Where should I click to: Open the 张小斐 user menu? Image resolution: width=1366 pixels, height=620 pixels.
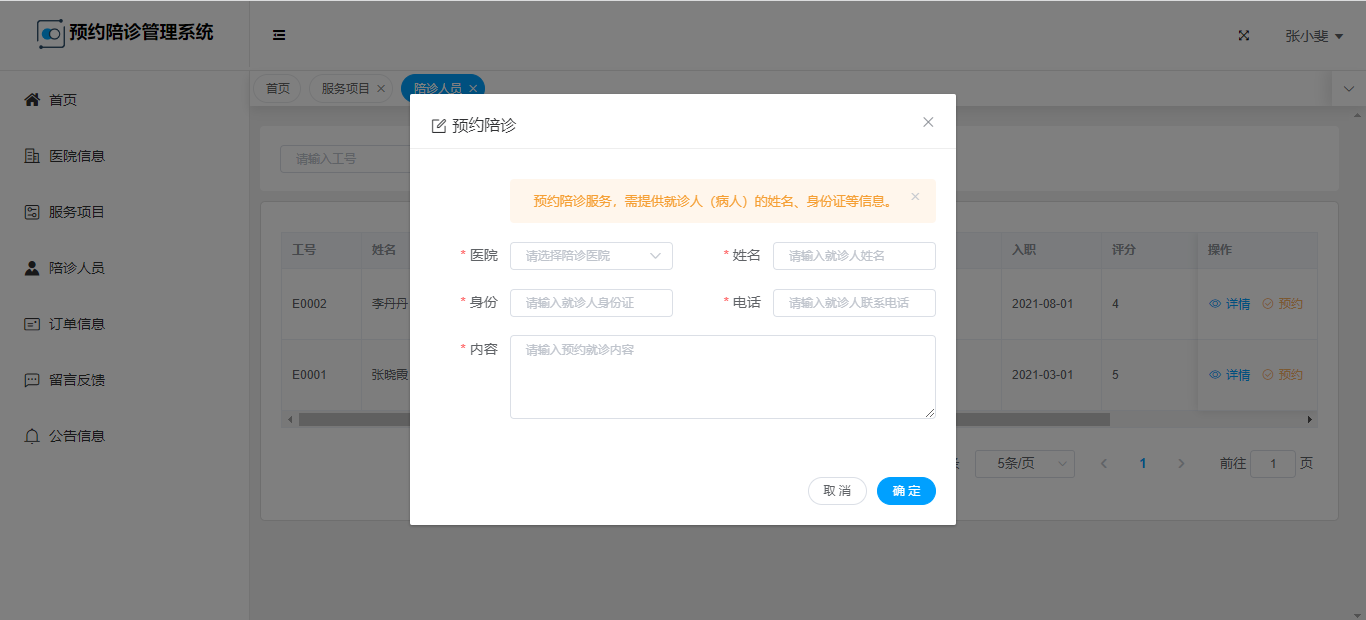pyautogui.click(x=1313, y=36)
